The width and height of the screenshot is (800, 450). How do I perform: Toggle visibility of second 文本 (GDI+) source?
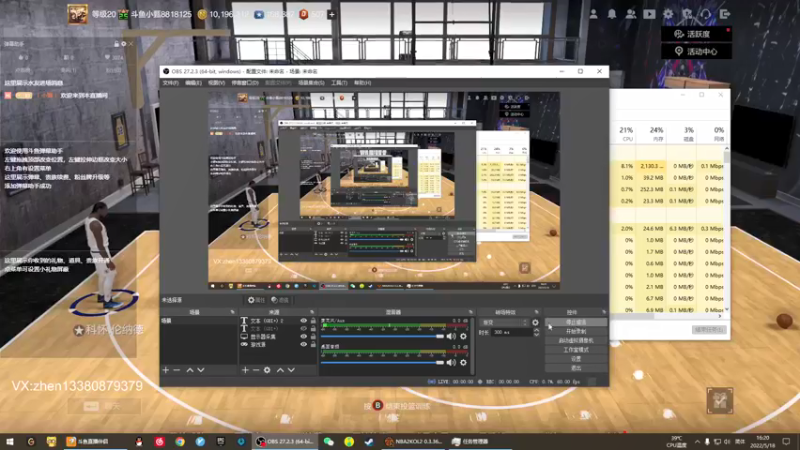[304, 329]
